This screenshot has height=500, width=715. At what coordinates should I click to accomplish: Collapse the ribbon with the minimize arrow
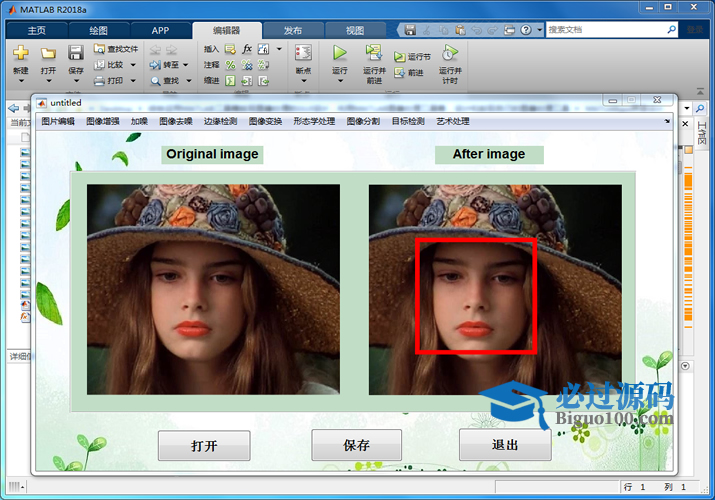[700, 92]
